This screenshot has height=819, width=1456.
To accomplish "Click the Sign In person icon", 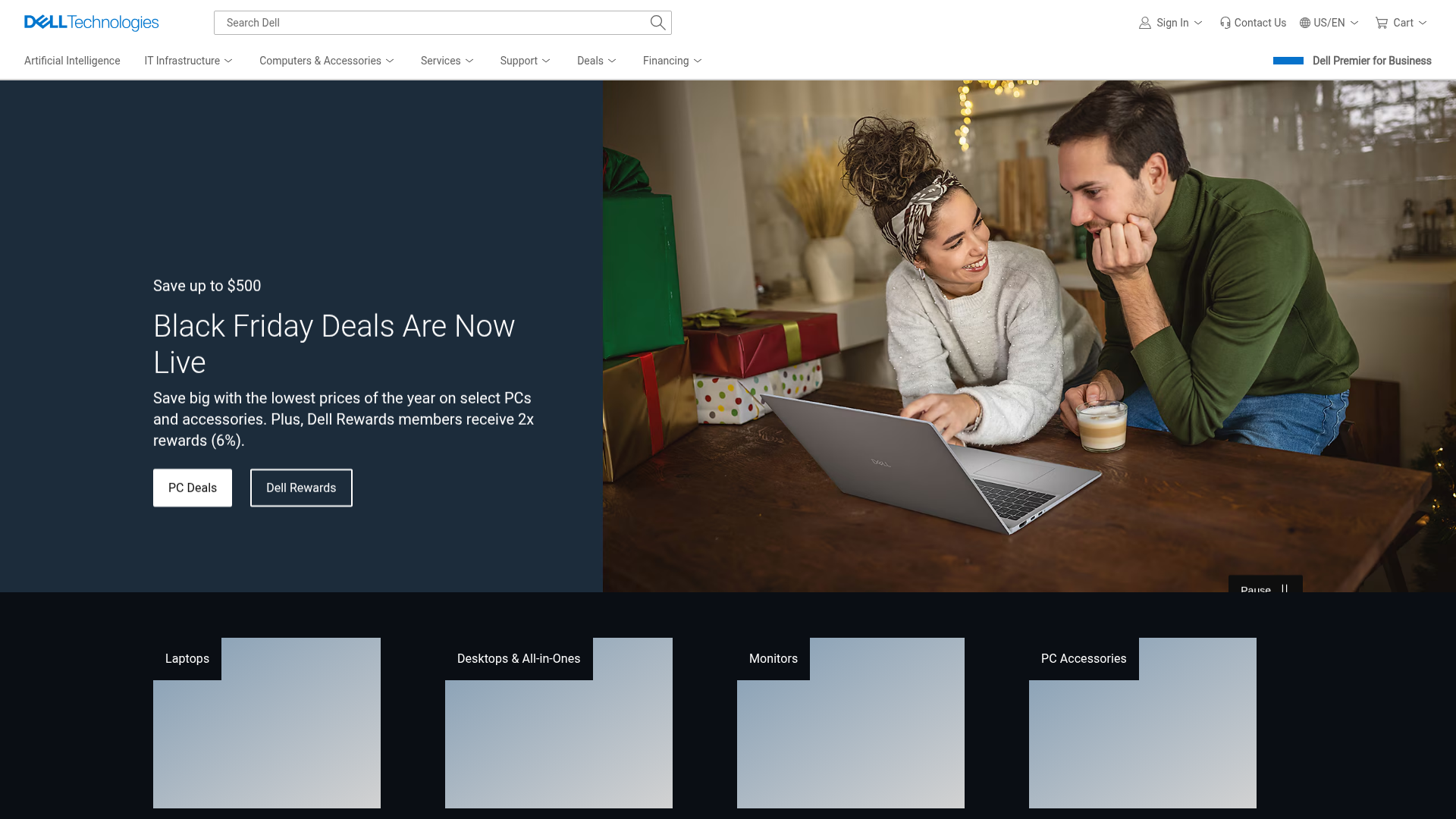I will (x=1144, y=23).
